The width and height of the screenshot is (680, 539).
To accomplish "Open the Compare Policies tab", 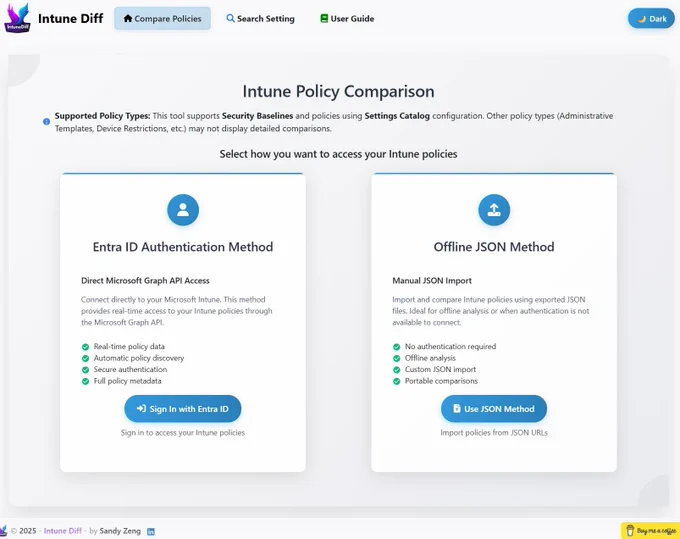I will tap(163, 19).
